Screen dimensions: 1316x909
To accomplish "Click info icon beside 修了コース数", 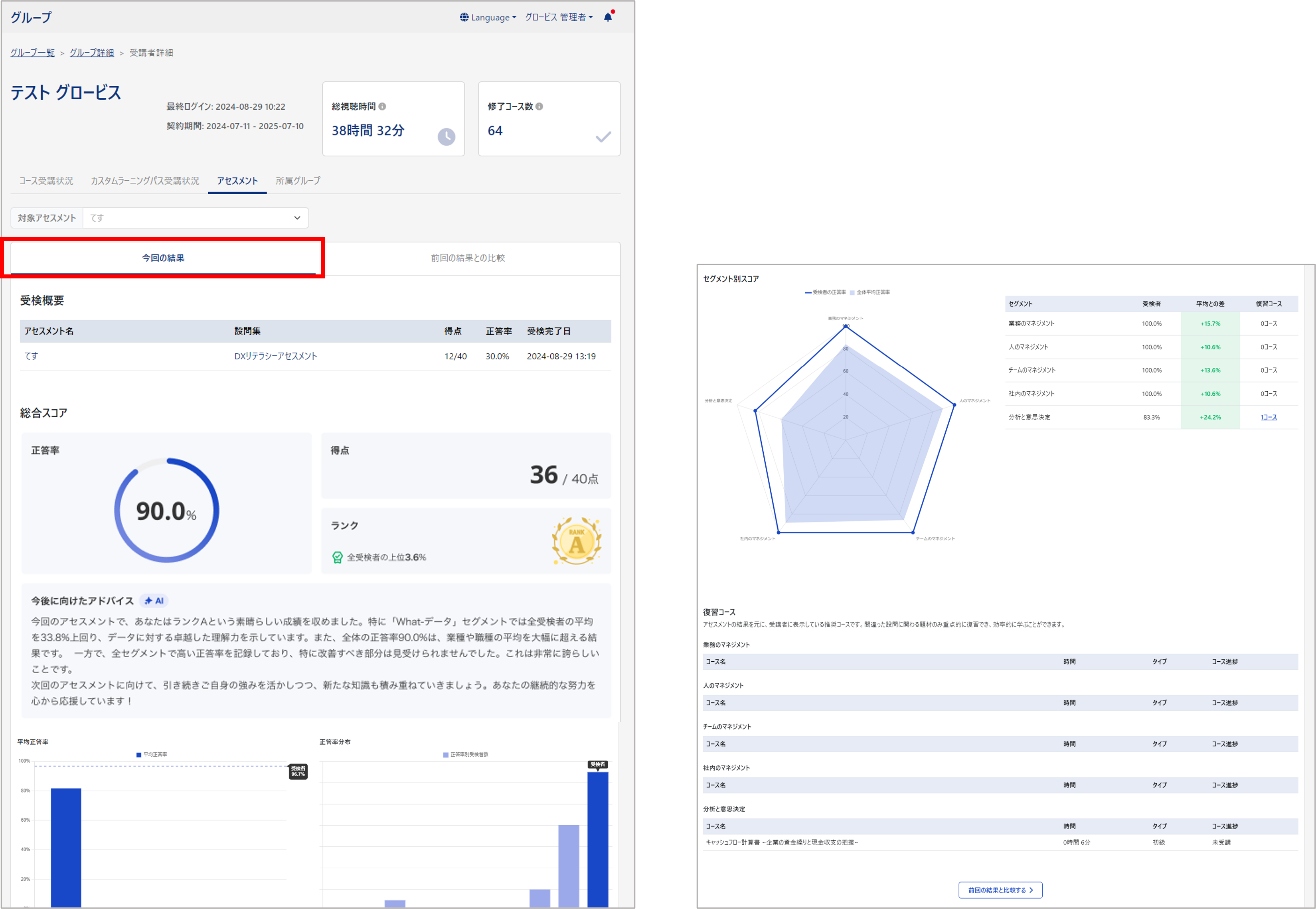I will tap(539, 106).
